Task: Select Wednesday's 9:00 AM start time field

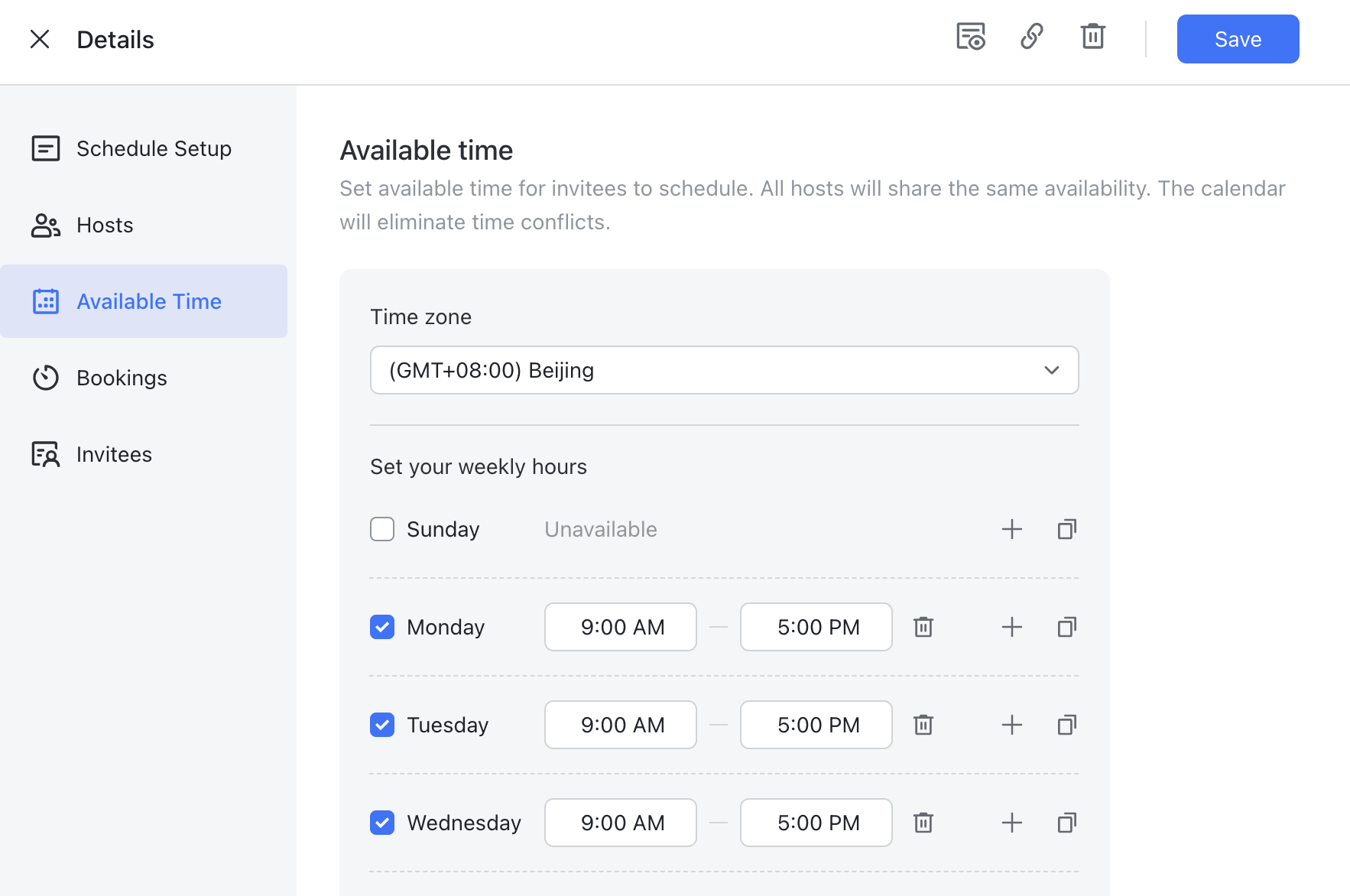Action: click(620, 823)
